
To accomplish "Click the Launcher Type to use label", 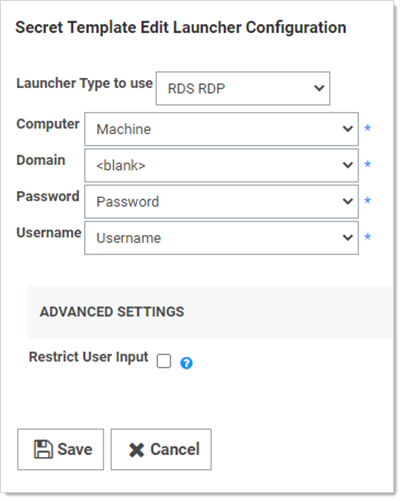I will pyautogui.click(x=85, y=83).
